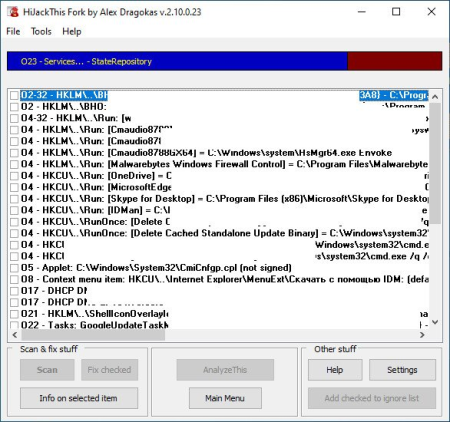Open Info on selected item
Image resolution: width=450 pixels, height=422 pixels.
[79, 398]
